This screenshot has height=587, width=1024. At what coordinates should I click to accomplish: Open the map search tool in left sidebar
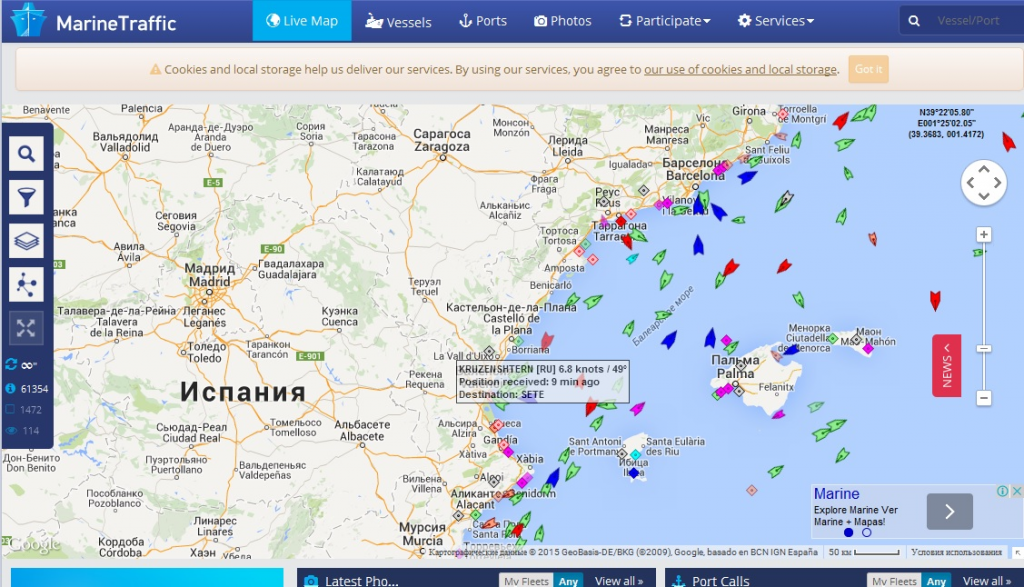pyautogui.click(x=26, y=154)
